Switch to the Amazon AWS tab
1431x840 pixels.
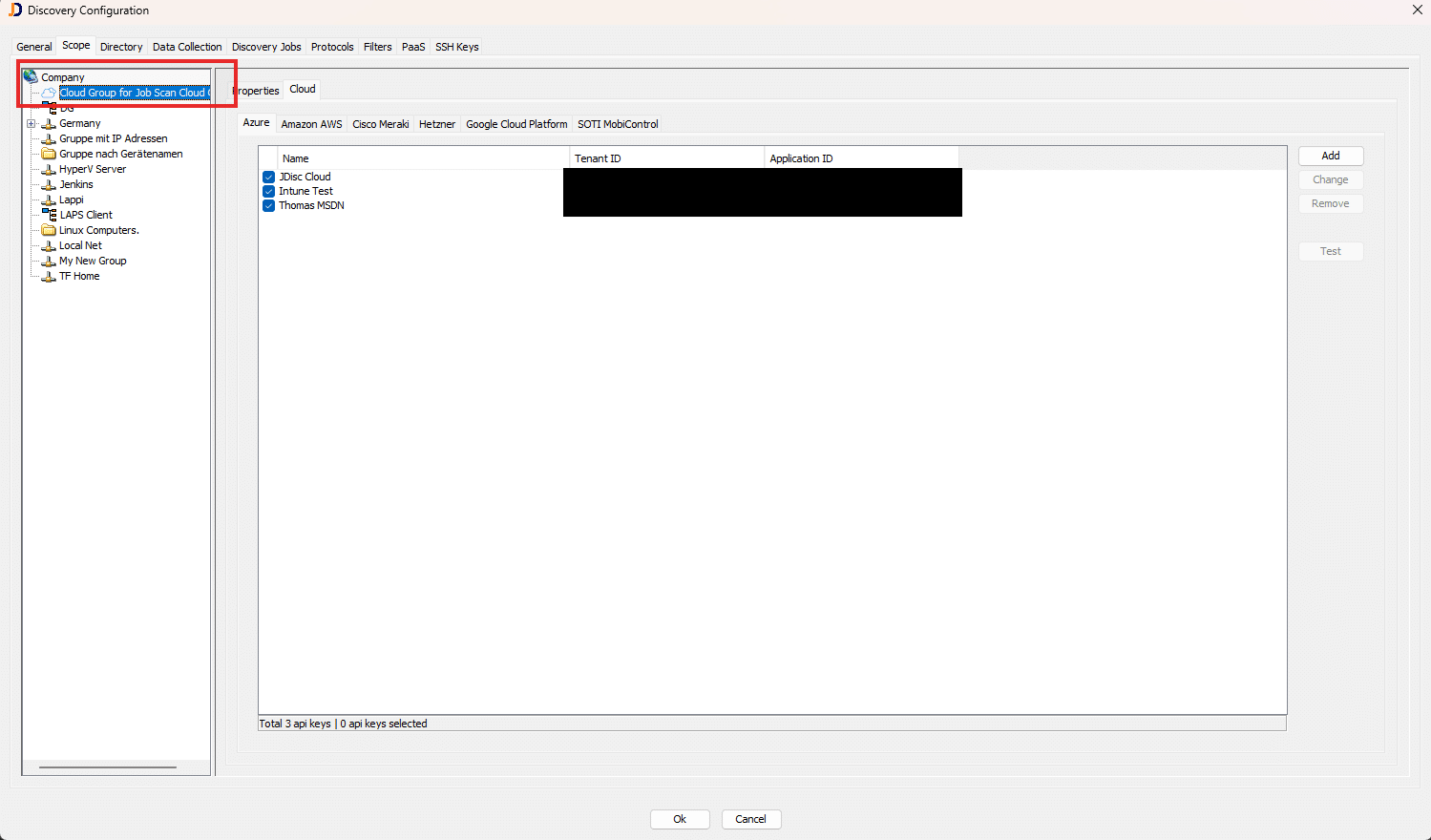(x=311, y=123)
